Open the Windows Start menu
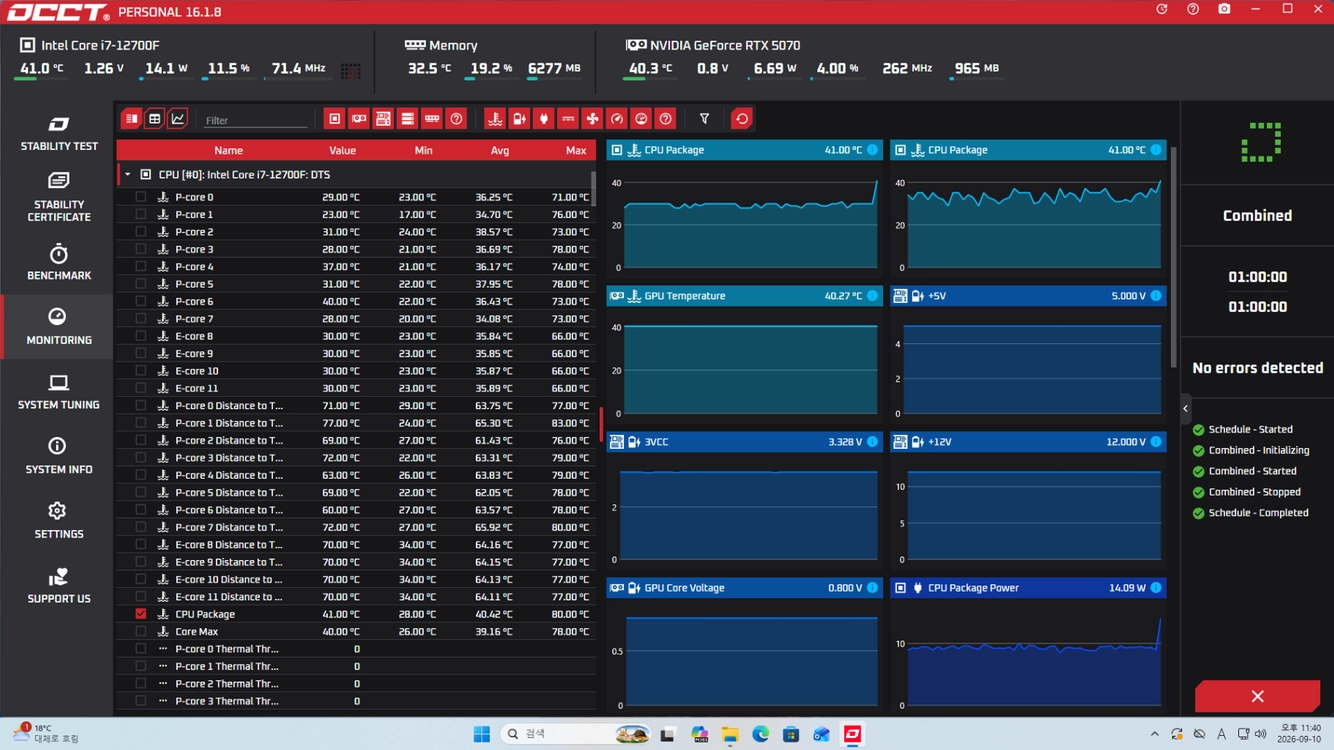1334x750 pixels. 481,734
